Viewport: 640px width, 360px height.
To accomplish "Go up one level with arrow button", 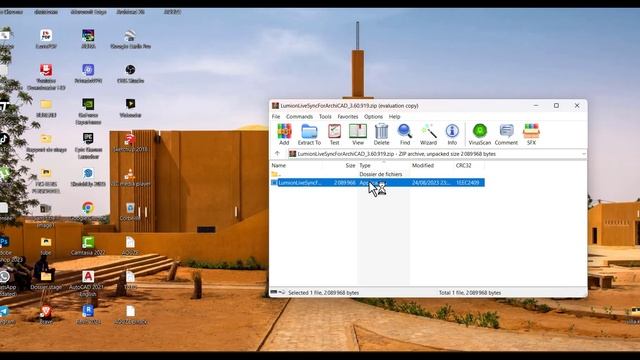I will tap(278, 153).
